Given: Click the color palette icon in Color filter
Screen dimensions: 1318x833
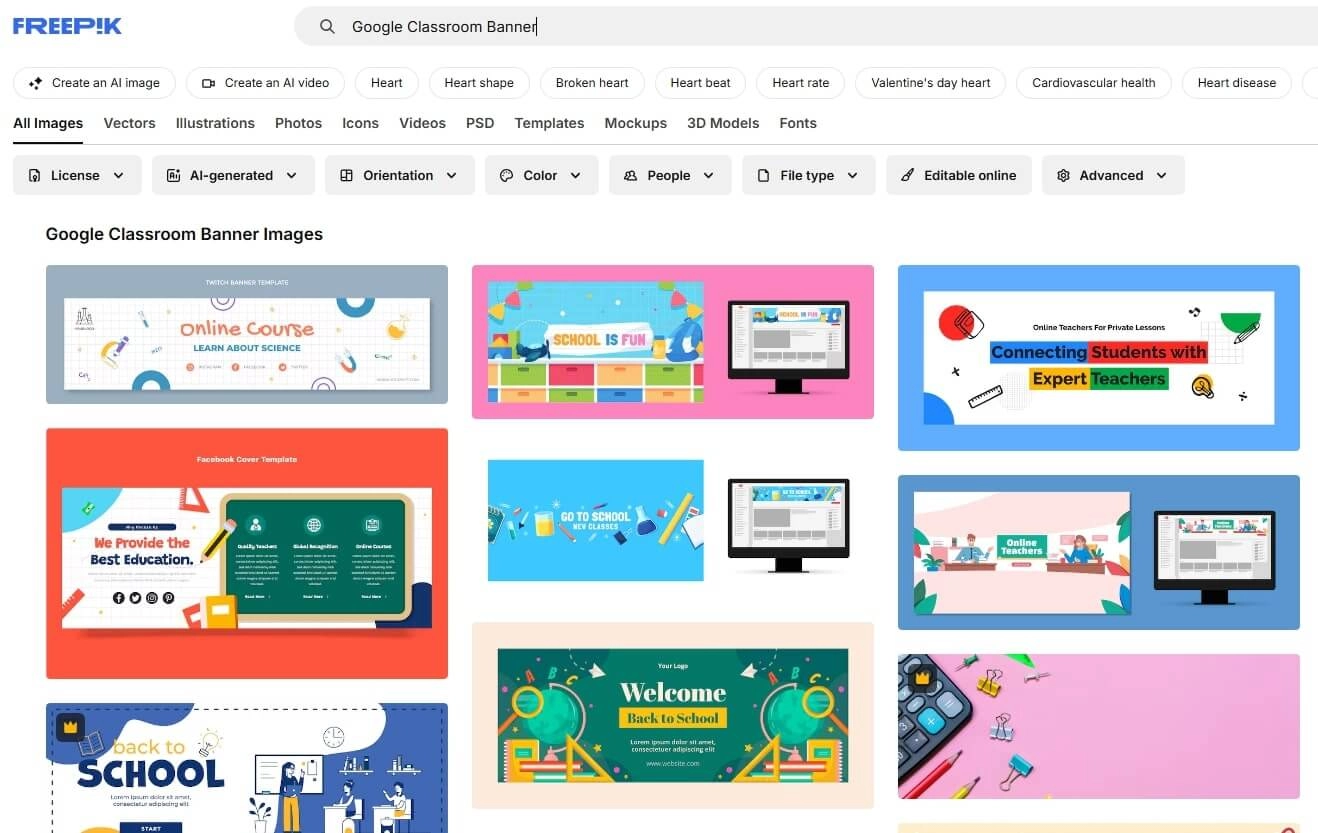Looking at the screenshot, I should pos(507,175).
